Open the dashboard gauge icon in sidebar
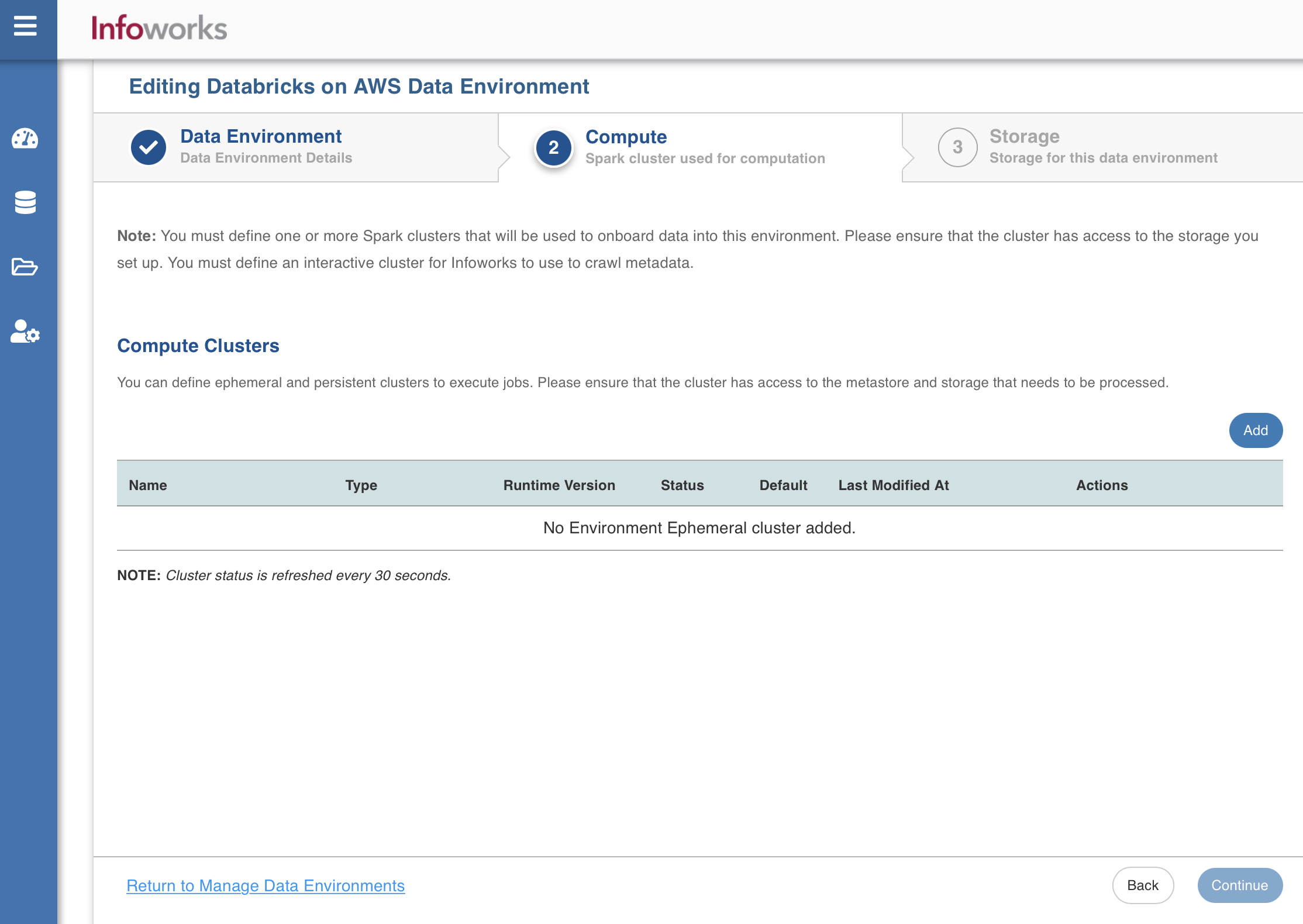Viewport: 1303px width, 924px height. pos(25,139)
